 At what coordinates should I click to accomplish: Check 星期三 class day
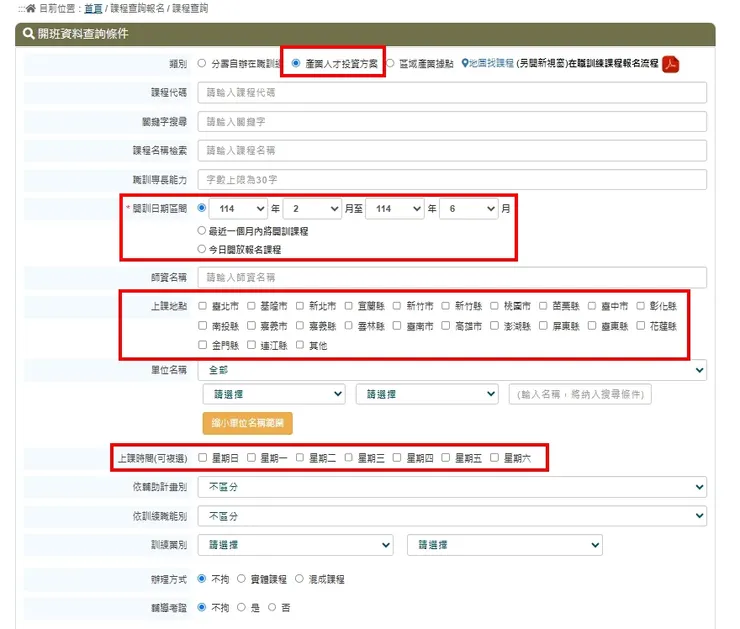tap(348, 458)
